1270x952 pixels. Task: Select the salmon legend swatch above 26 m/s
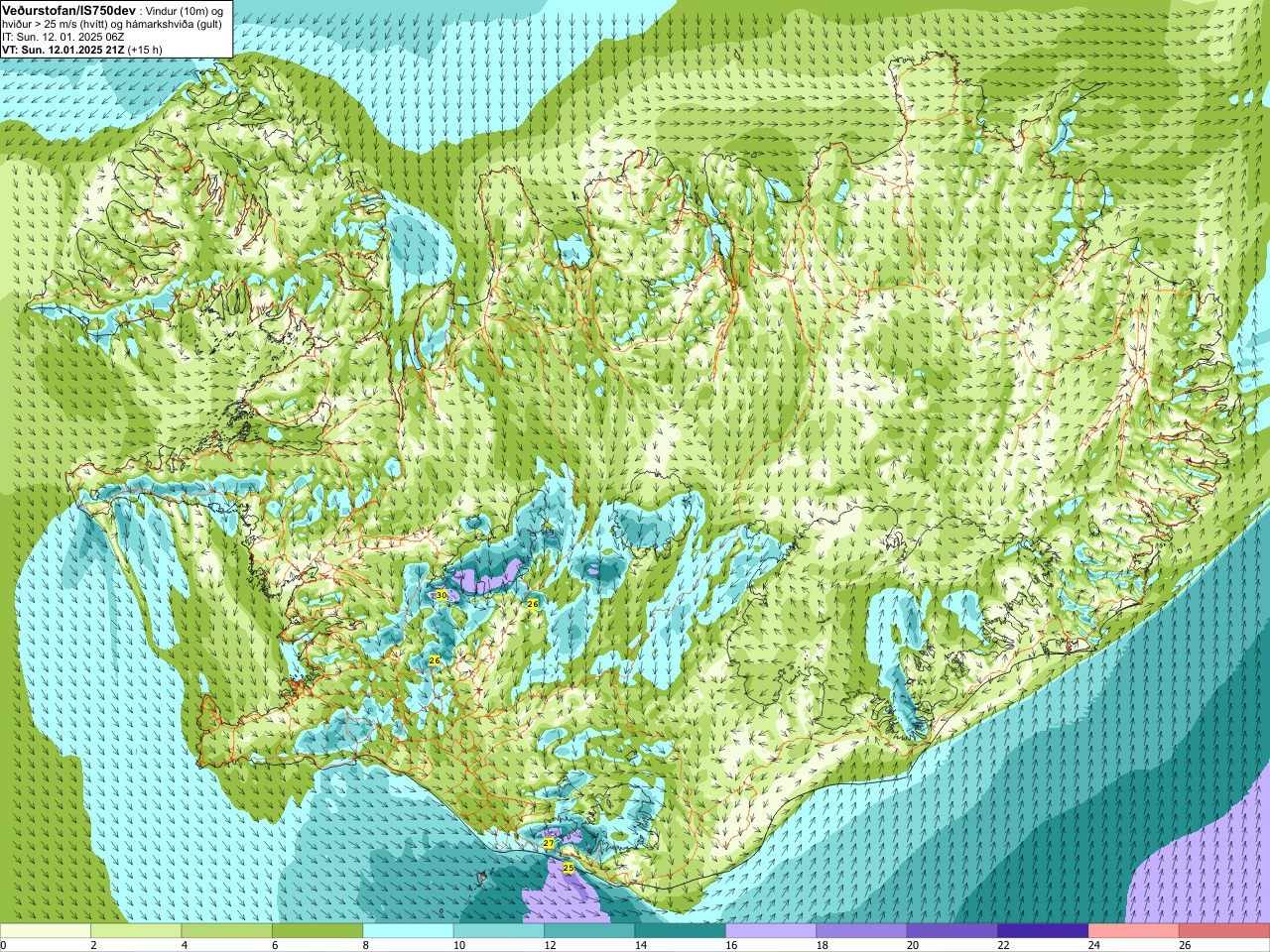(x=1224, y=931)
